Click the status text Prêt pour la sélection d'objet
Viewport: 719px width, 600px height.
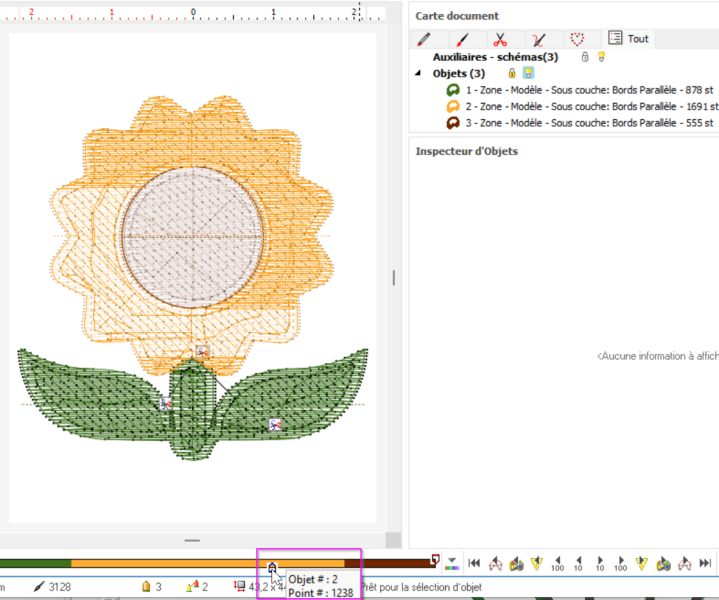422,587
